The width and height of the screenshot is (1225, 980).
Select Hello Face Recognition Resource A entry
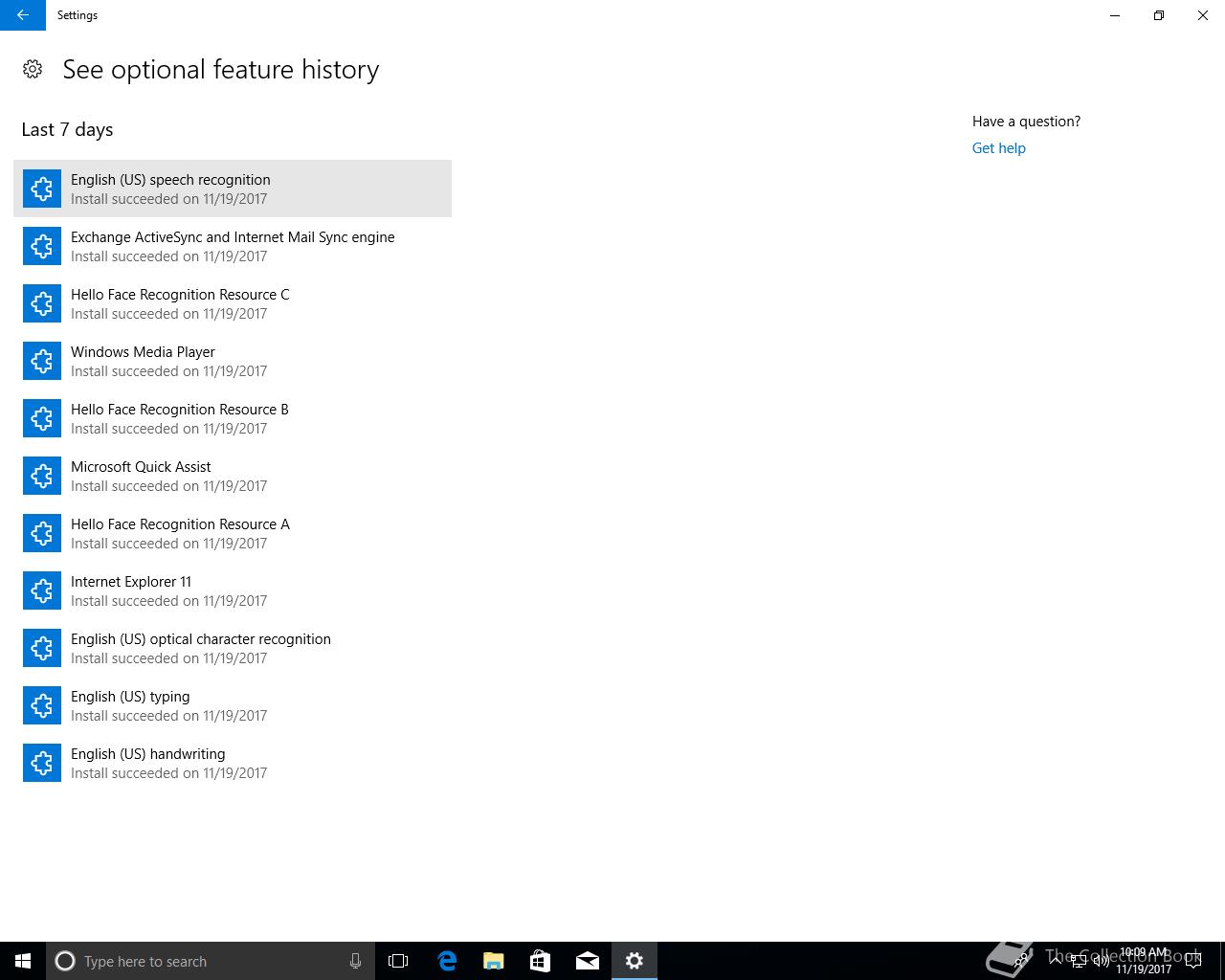pos(233,533)
